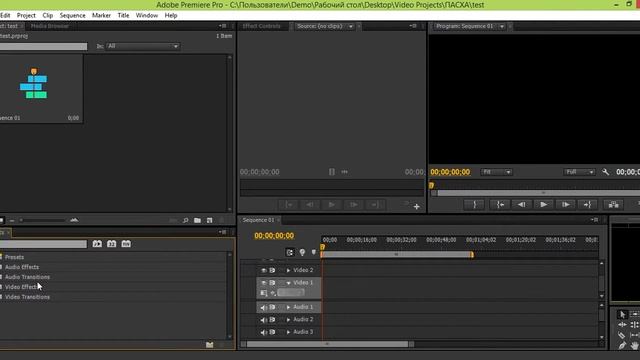Click Show Keyframes icon under Video 1
Image resolution: width=640 pixels, height=360 pixels.
(273, 293)
